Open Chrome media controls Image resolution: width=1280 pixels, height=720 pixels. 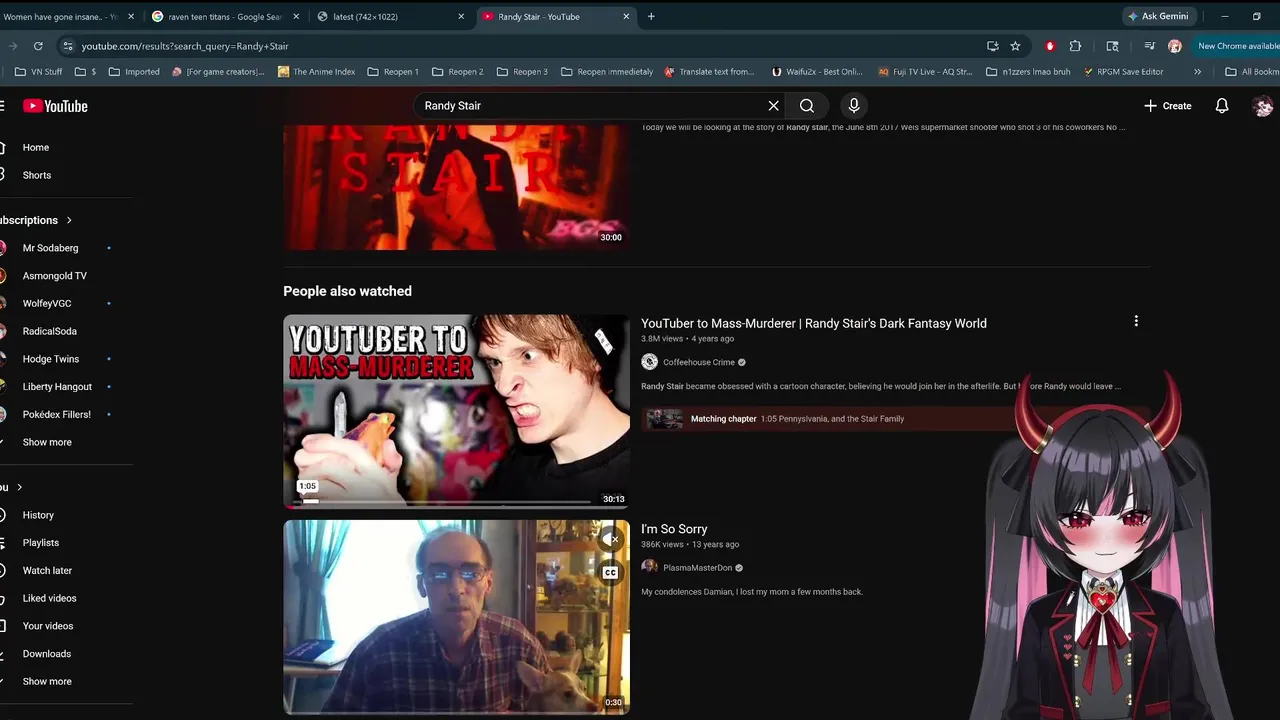click(1149, 46)
